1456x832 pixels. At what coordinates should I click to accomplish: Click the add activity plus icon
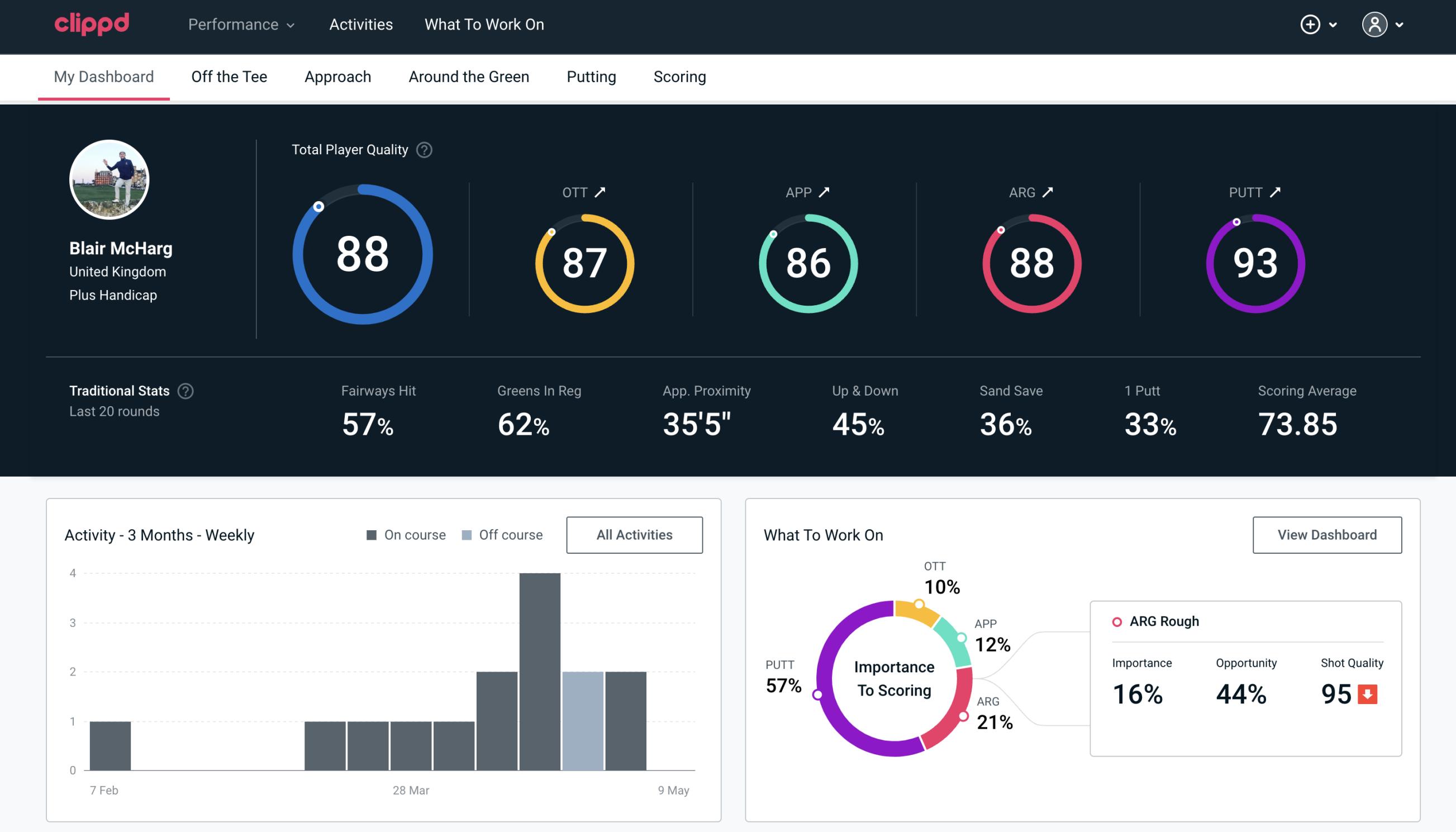[x=1311, y=24]
